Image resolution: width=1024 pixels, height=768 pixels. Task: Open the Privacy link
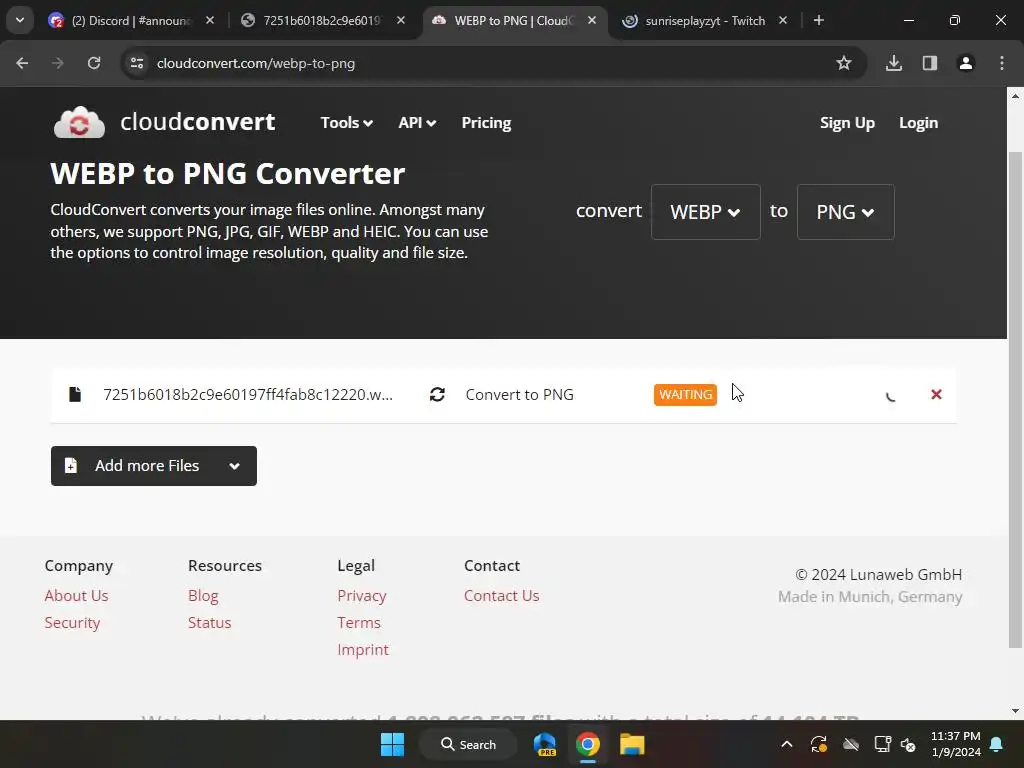pos(362,596)
